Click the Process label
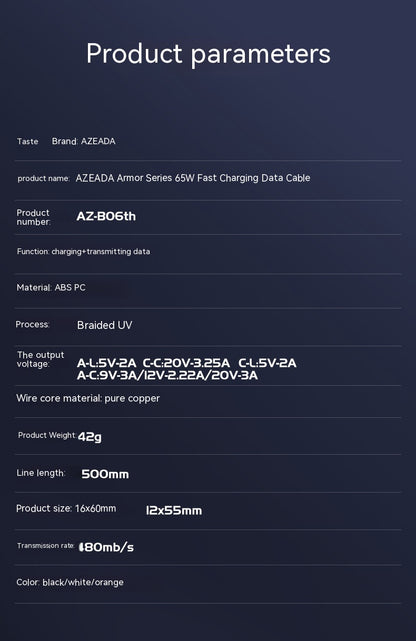Screen dimensions: 416x641 pos(32,324)
